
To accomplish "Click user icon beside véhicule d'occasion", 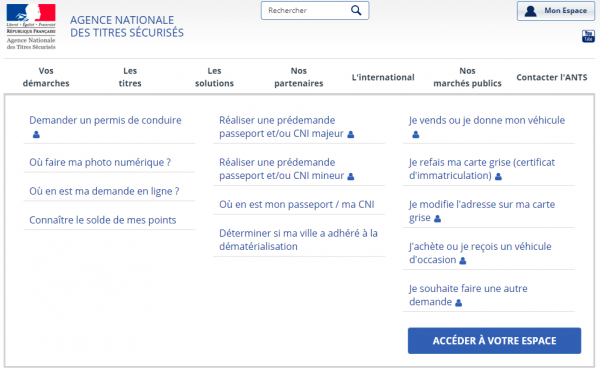I will (463, 261).
